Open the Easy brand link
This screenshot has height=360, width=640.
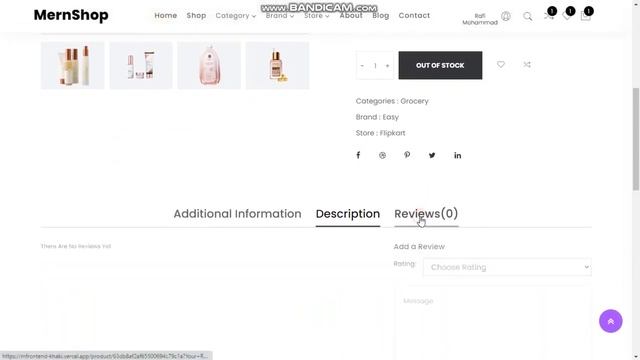tap(391, 117)
